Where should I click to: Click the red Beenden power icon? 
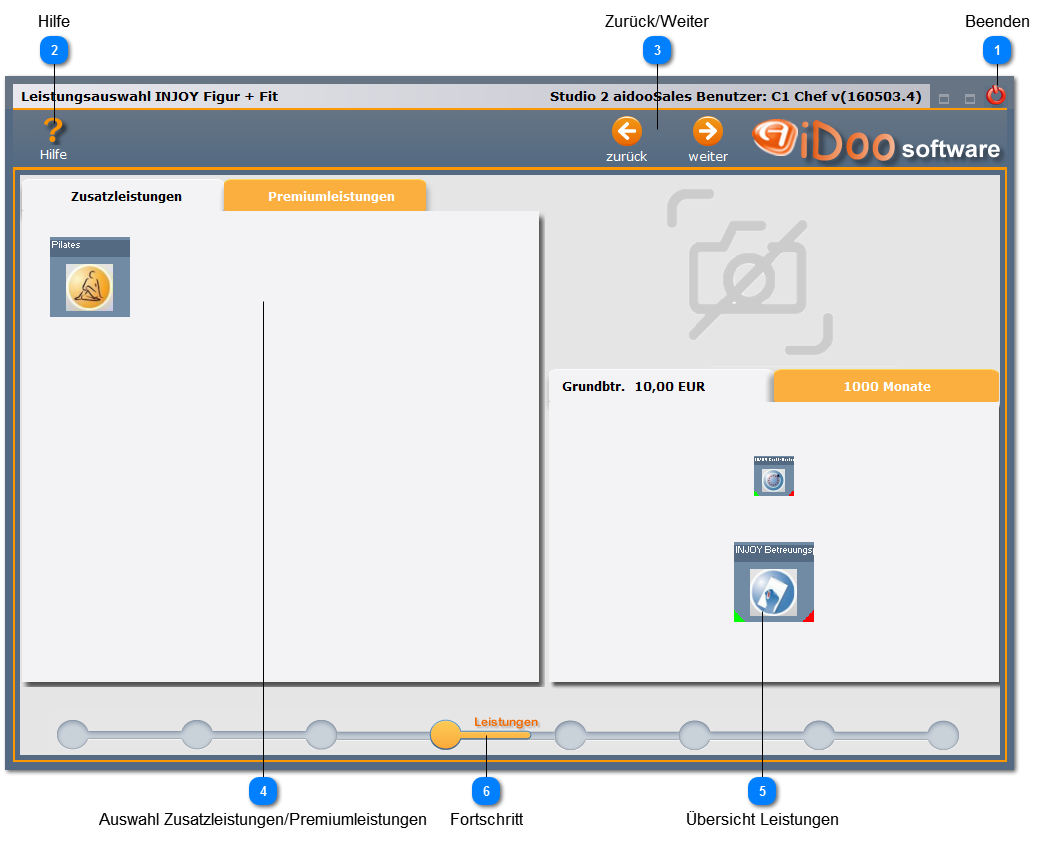(x=995, y=95)
